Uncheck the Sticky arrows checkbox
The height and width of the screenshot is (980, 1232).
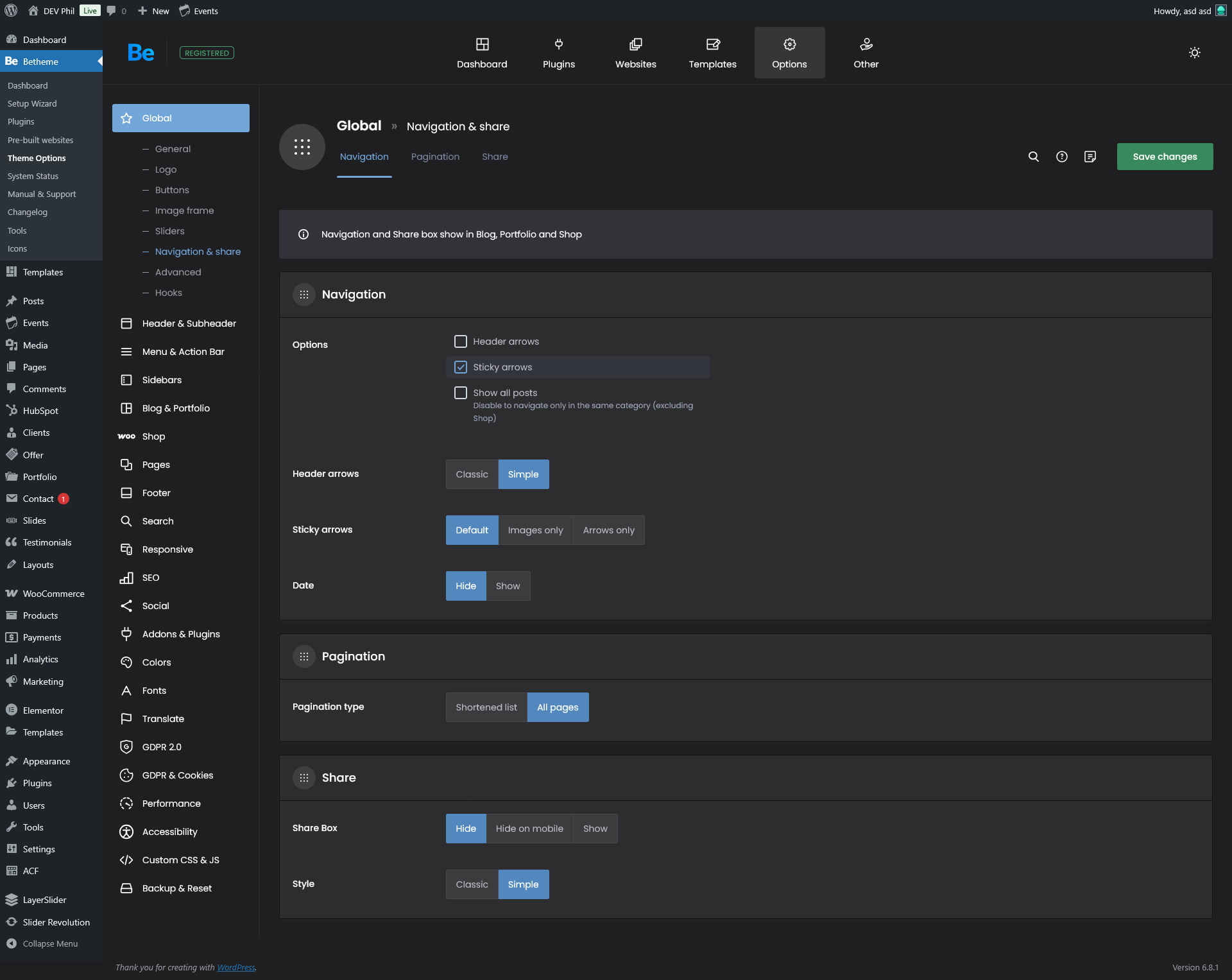coord(461,367)
